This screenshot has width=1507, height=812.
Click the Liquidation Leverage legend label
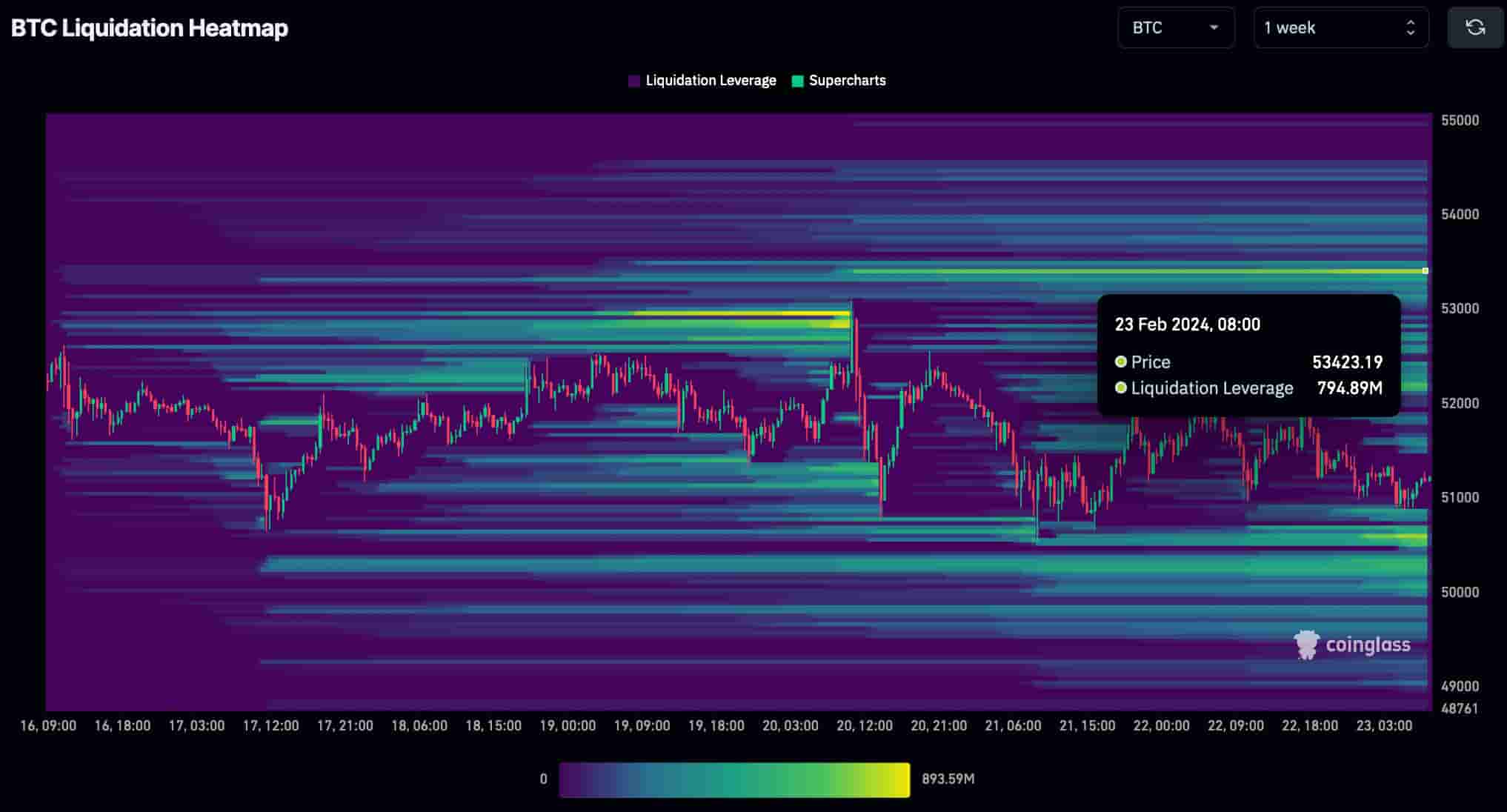(x=711, y=80)
